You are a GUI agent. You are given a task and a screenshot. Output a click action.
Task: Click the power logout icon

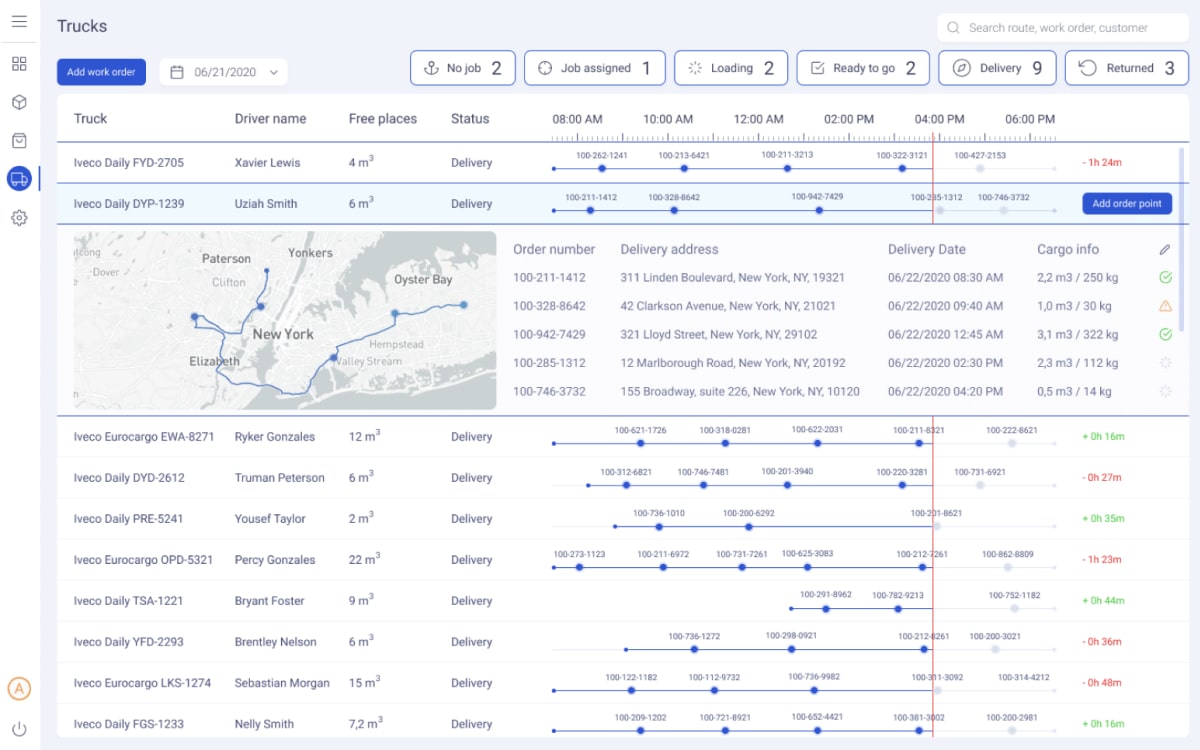click(19, 729)
